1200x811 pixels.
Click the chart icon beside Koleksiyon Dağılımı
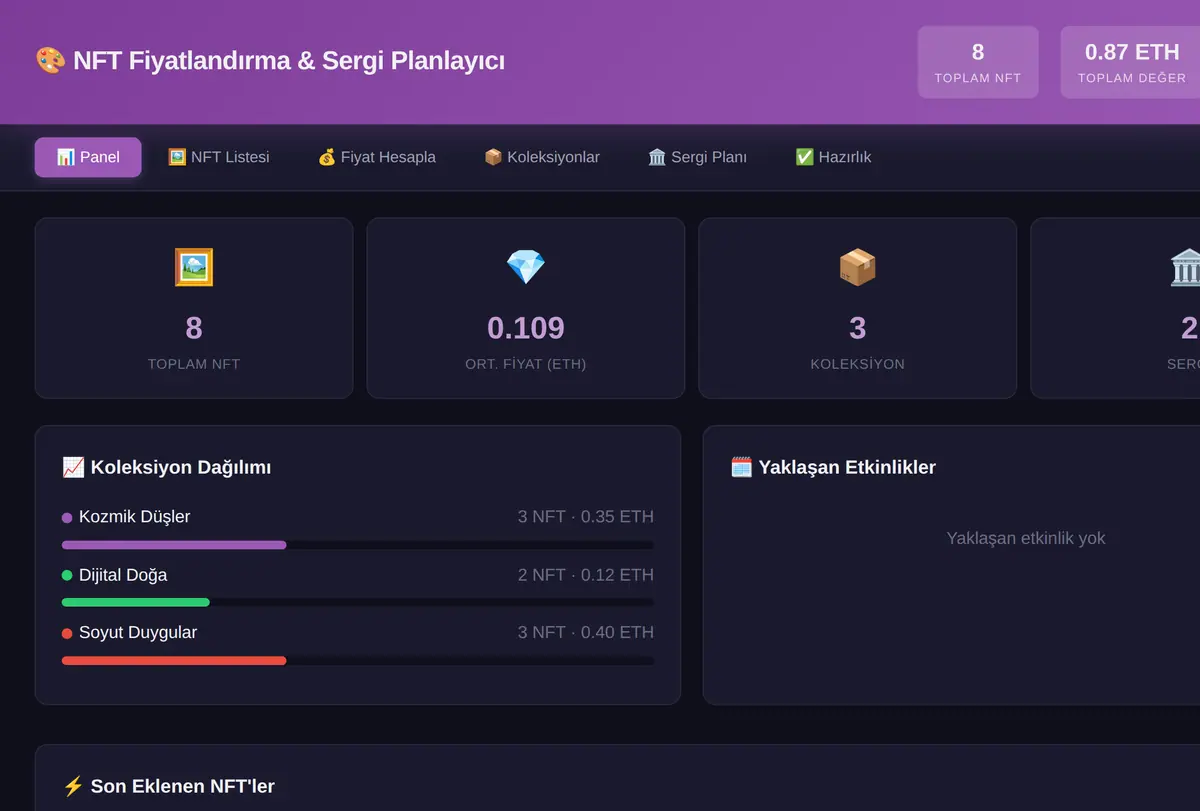click(x=73, y=467)
